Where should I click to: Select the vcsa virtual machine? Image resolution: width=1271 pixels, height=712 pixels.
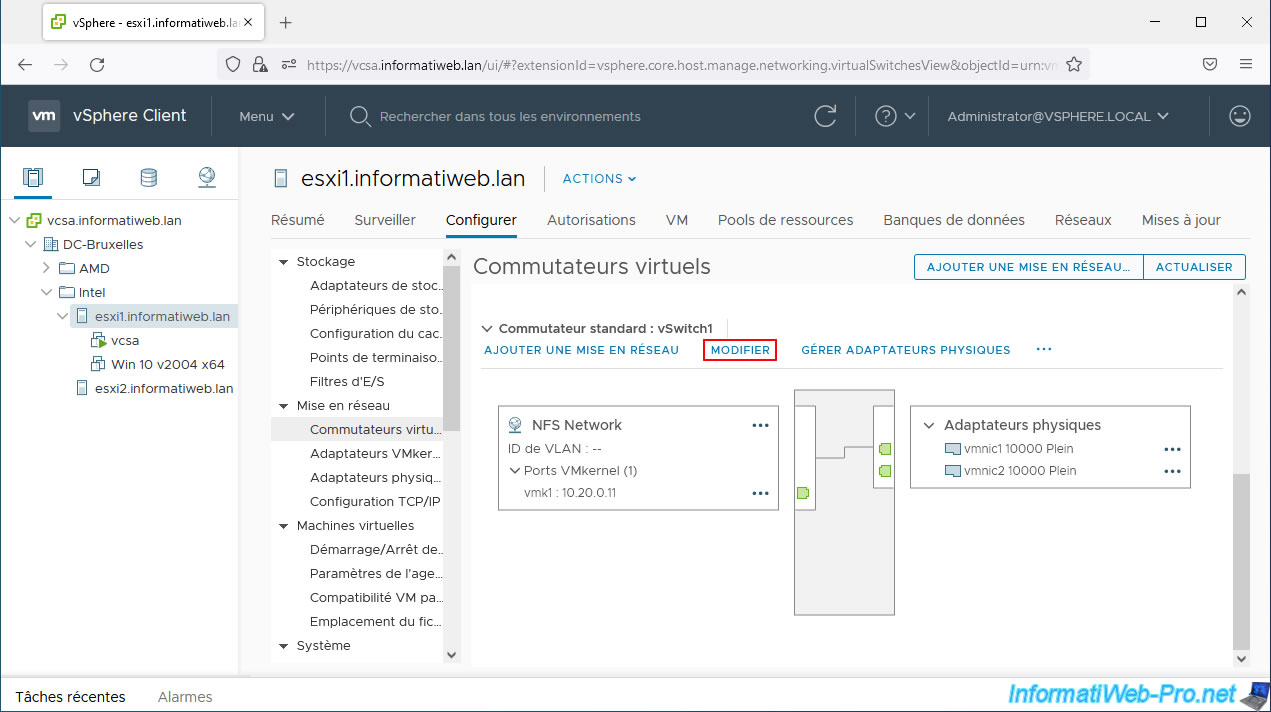(x=125, y=340)
